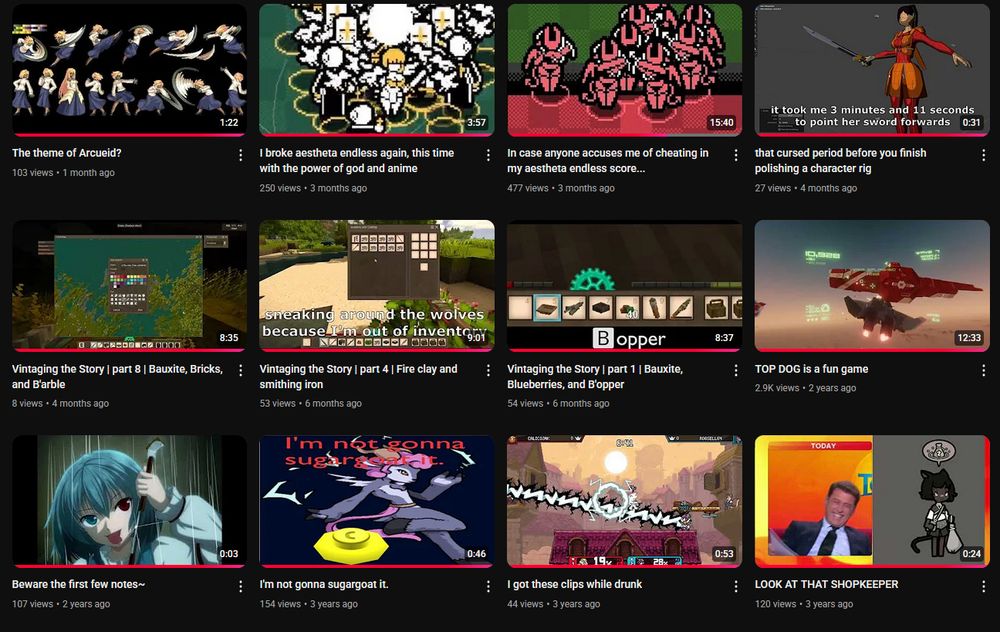Click the 15:40 duration badge
Image resolution: width=1000 pixels, height=632 pixels.
[x=722, y=122]
